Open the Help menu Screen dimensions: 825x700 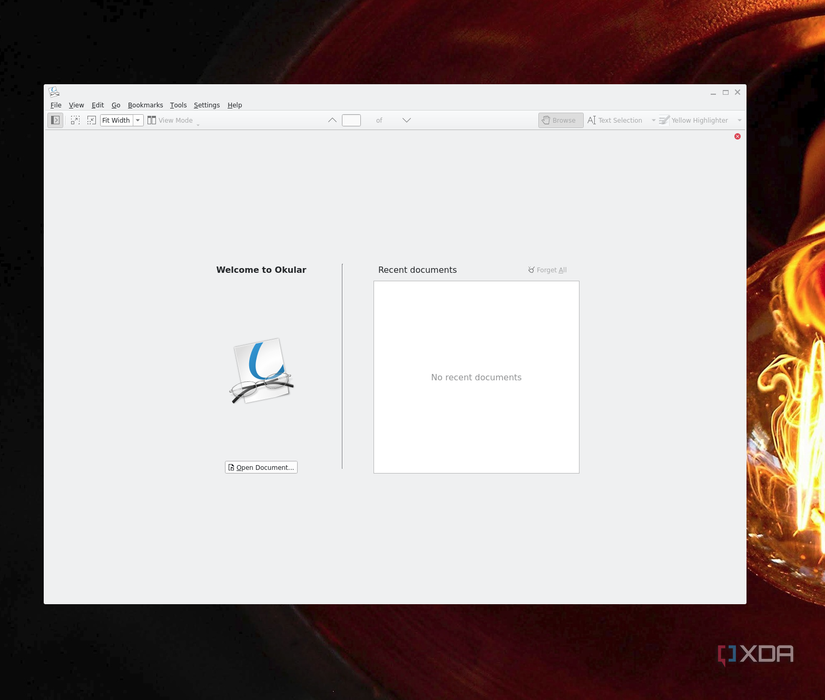(235, 105)
